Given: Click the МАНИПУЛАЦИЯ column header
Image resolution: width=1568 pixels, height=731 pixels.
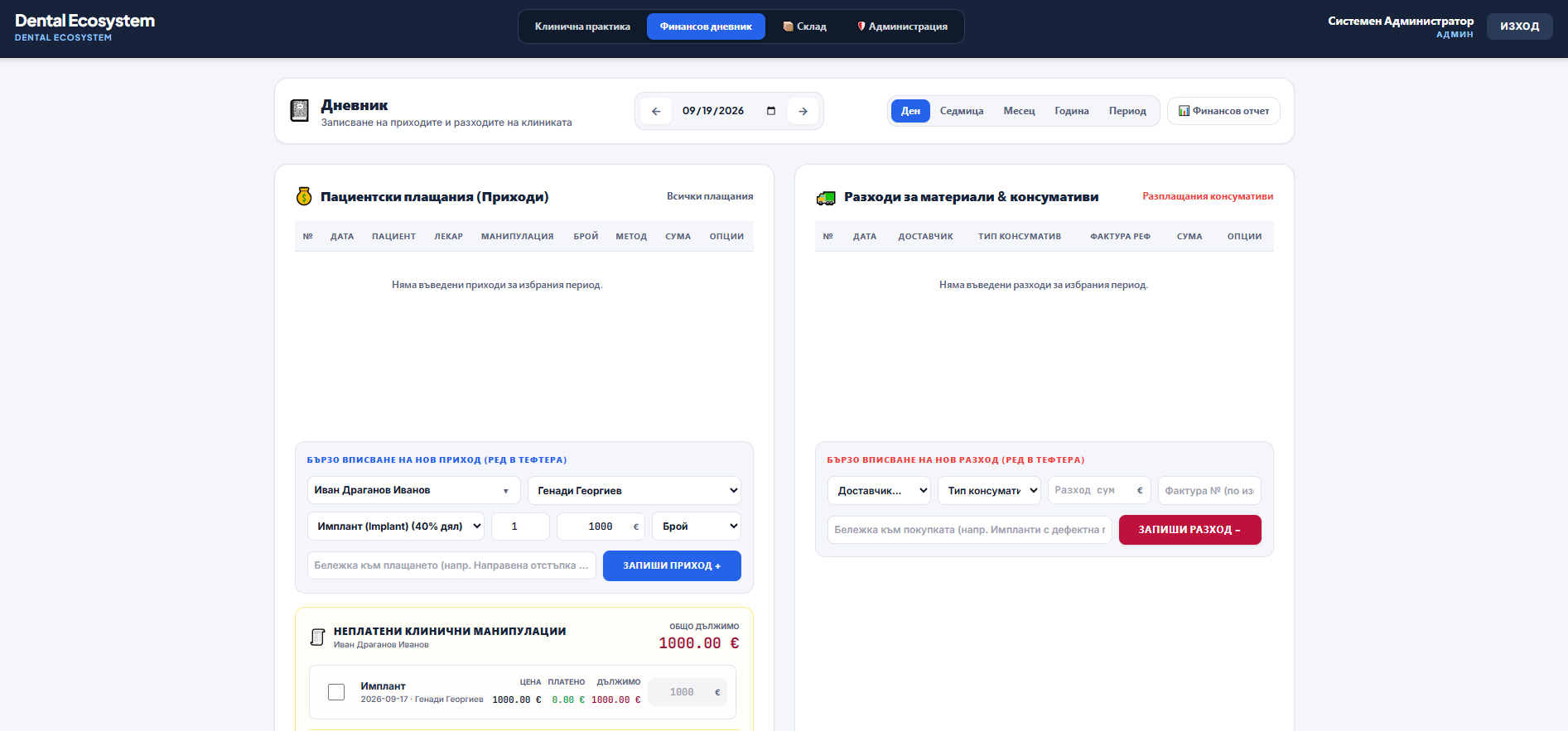Looking at the screenshot, I should tap(517, 237).
